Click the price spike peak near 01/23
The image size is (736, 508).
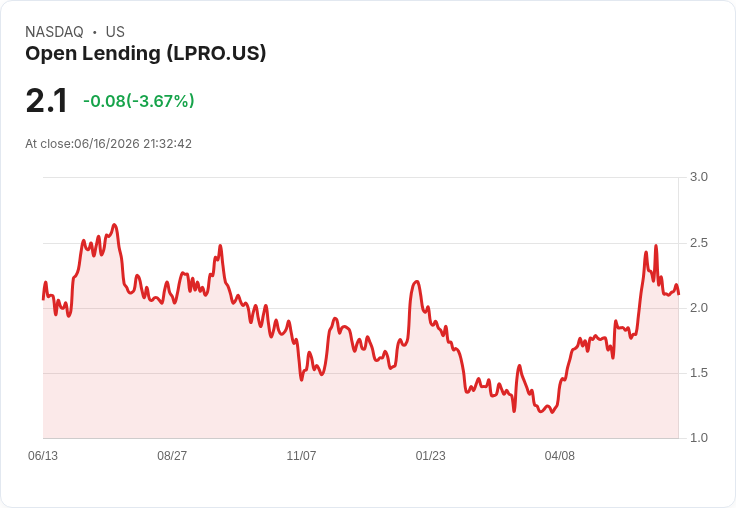416,281
